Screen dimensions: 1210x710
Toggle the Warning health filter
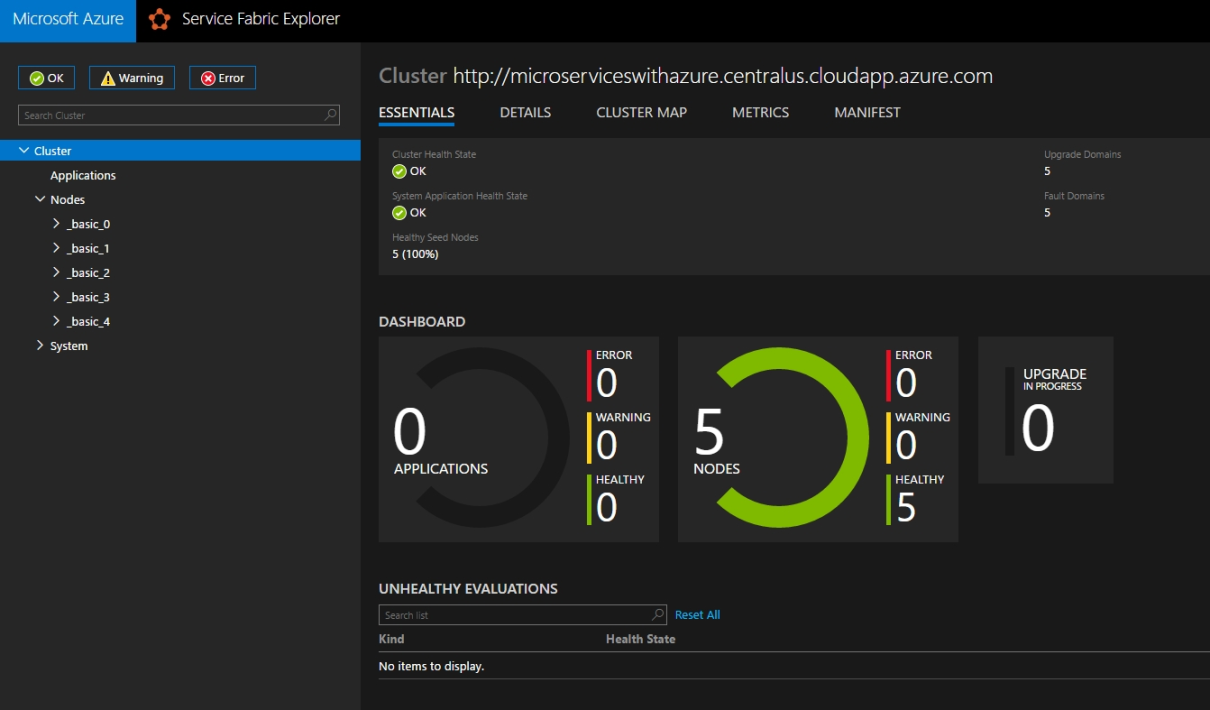coord(132,78)
